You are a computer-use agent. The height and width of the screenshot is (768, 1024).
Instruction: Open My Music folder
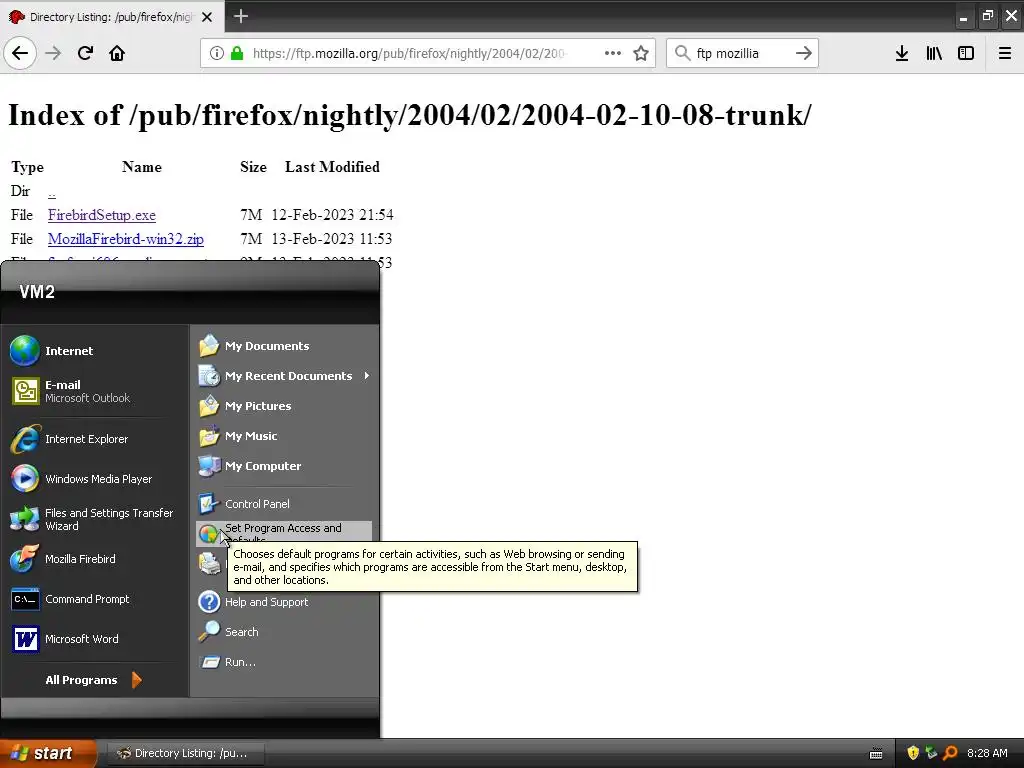[284, 436]
